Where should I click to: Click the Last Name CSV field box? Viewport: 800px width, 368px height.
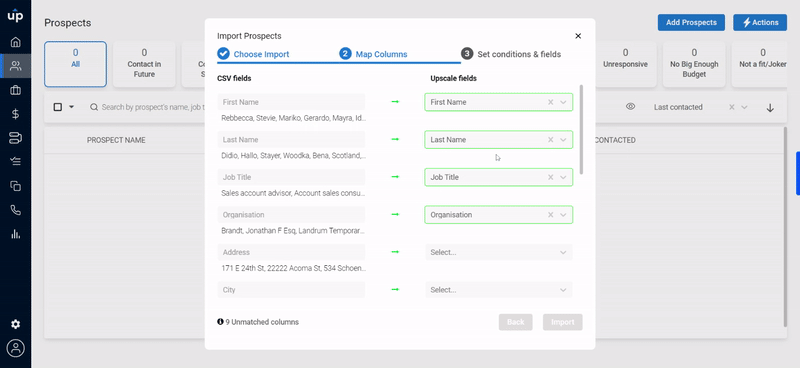[x=291, y=140]
